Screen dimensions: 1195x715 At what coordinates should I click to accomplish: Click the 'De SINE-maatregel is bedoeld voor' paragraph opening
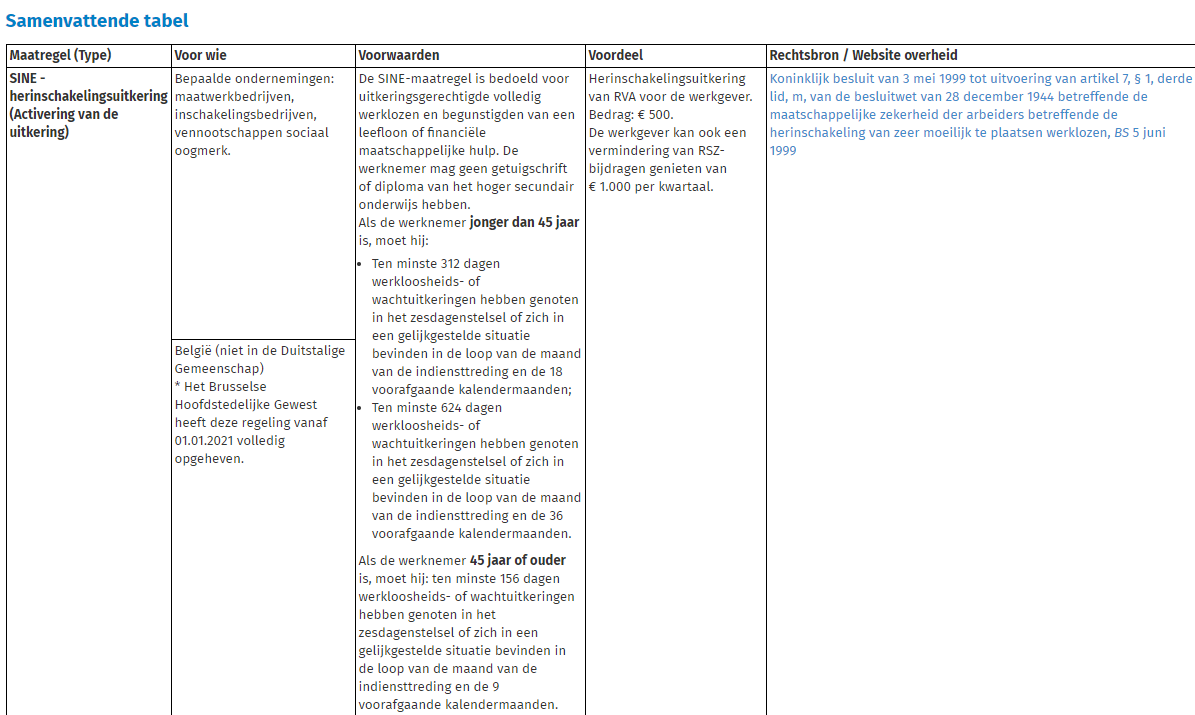coord(464,79)
